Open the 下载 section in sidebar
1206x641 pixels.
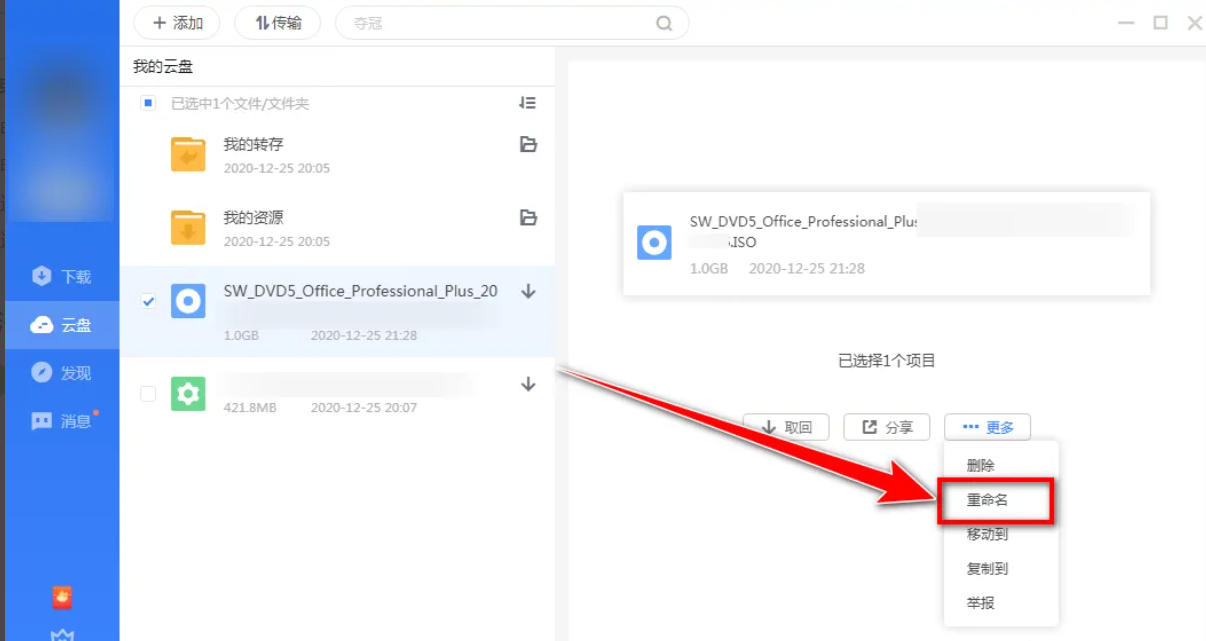click(62, 277)
